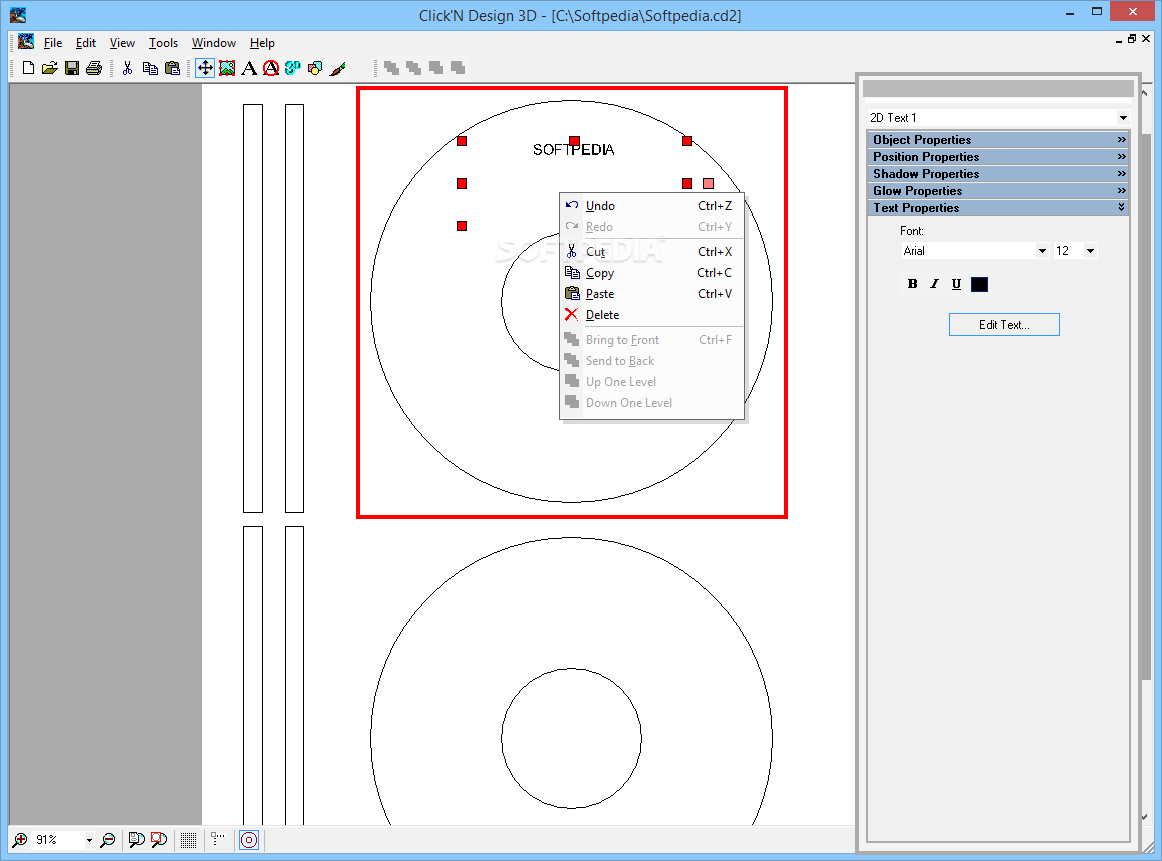Choose Paste in context menu

point(651,293)
